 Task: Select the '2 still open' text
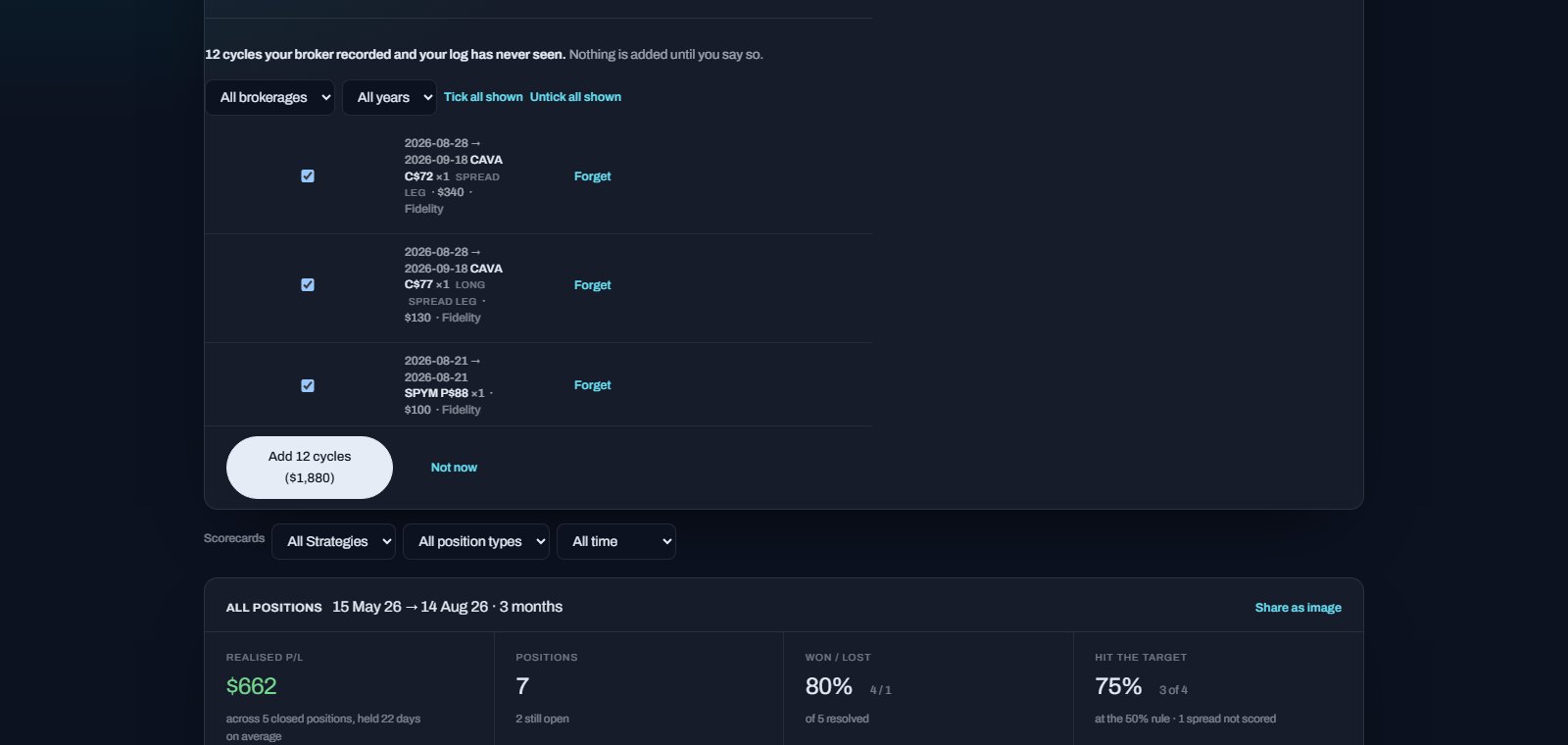pyautogui.click(x=542, y=719)
